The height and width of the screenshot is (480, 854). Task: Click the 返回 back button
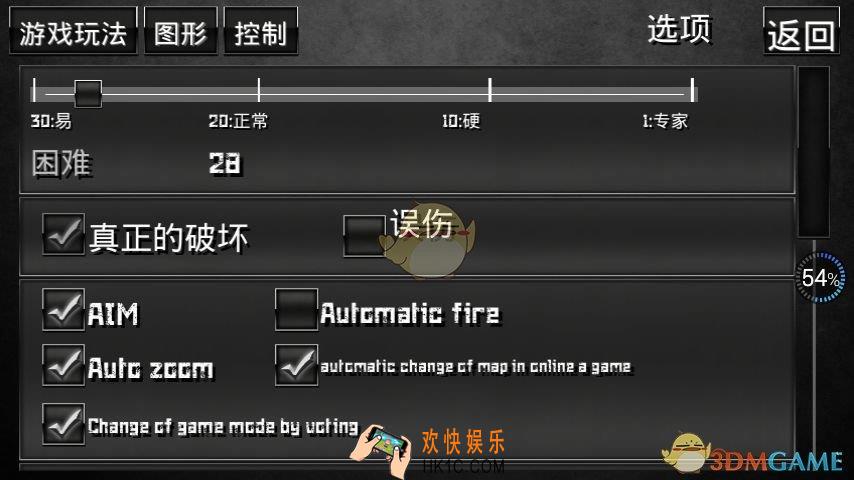point(801,31)
